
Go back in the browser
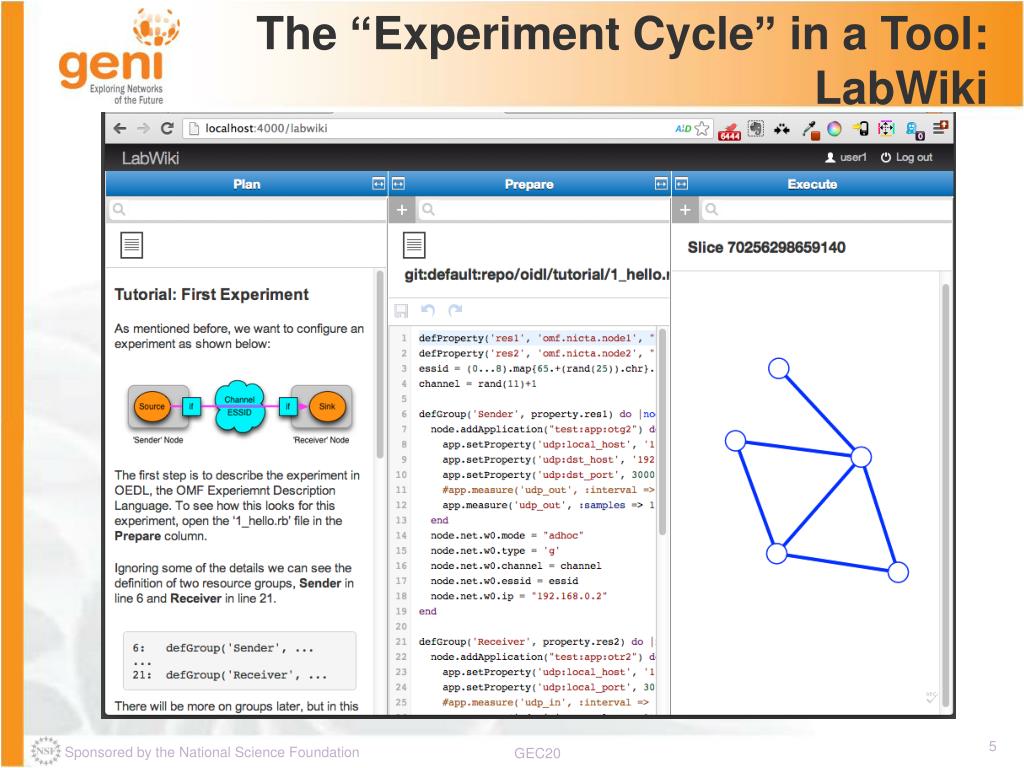click(120, 129)
